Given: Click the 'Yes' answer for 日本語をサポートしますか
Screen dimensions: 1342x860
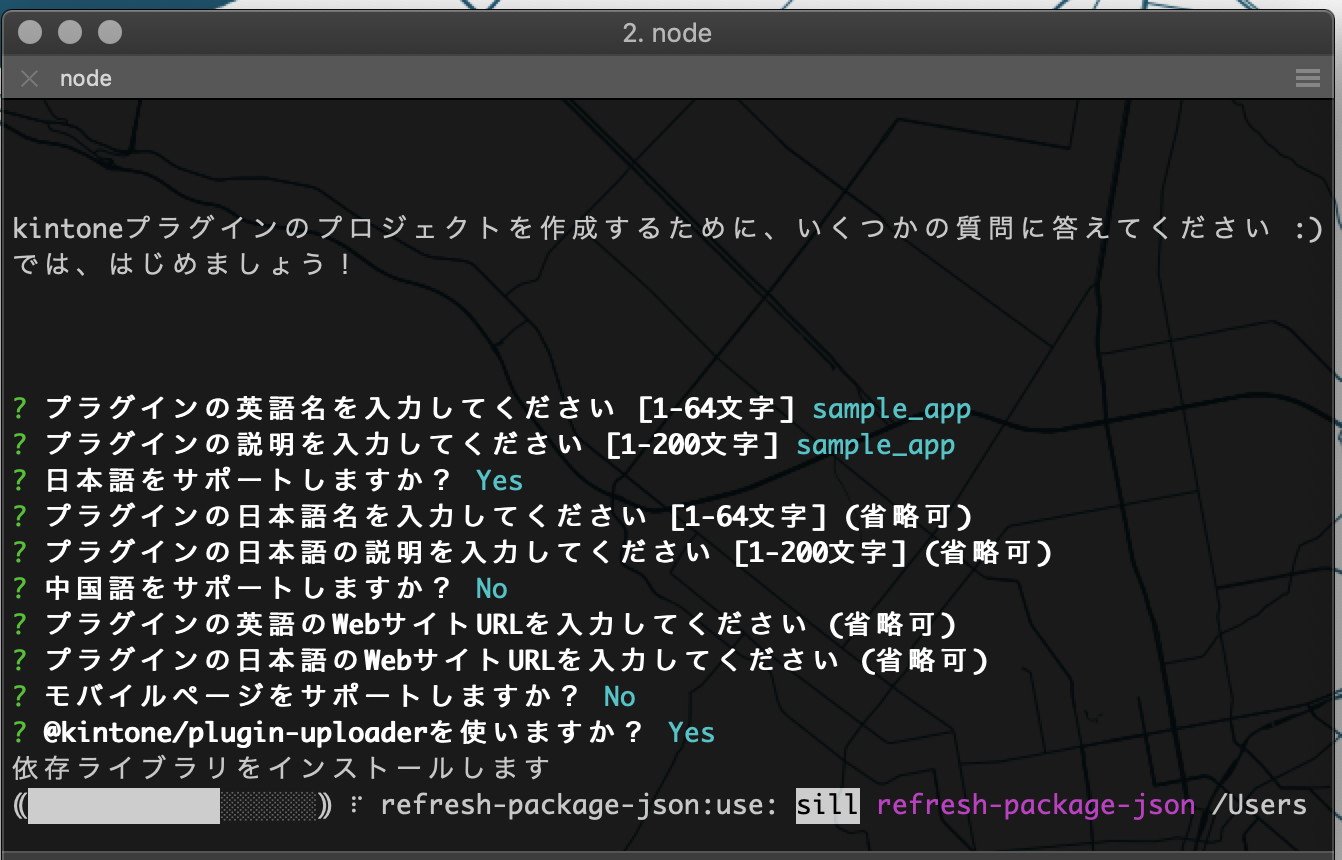Looking at the screenshot, I should coord(500,481).
